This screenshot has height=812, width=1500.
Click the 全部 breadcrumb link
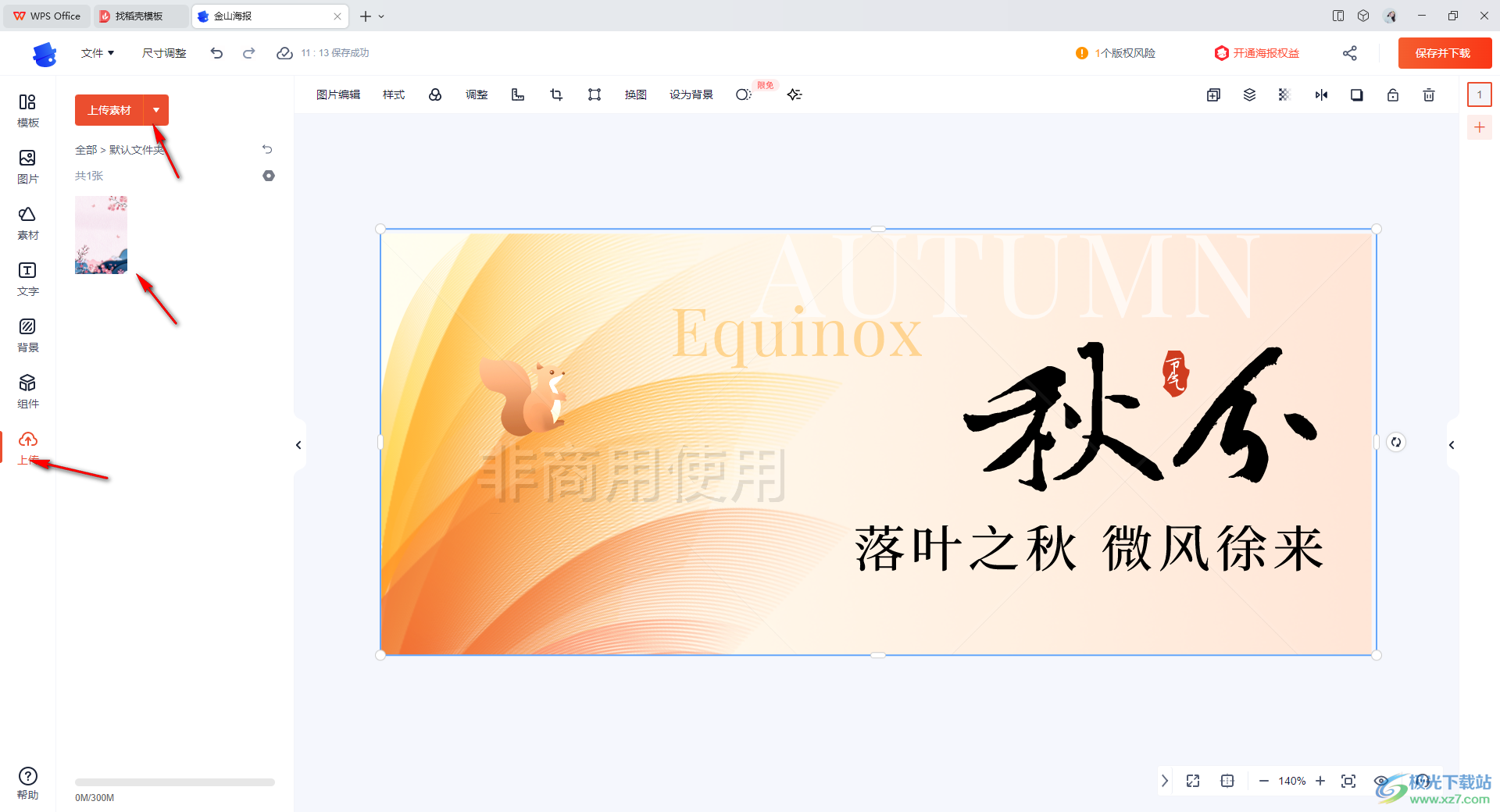click(x=86, y=150)
